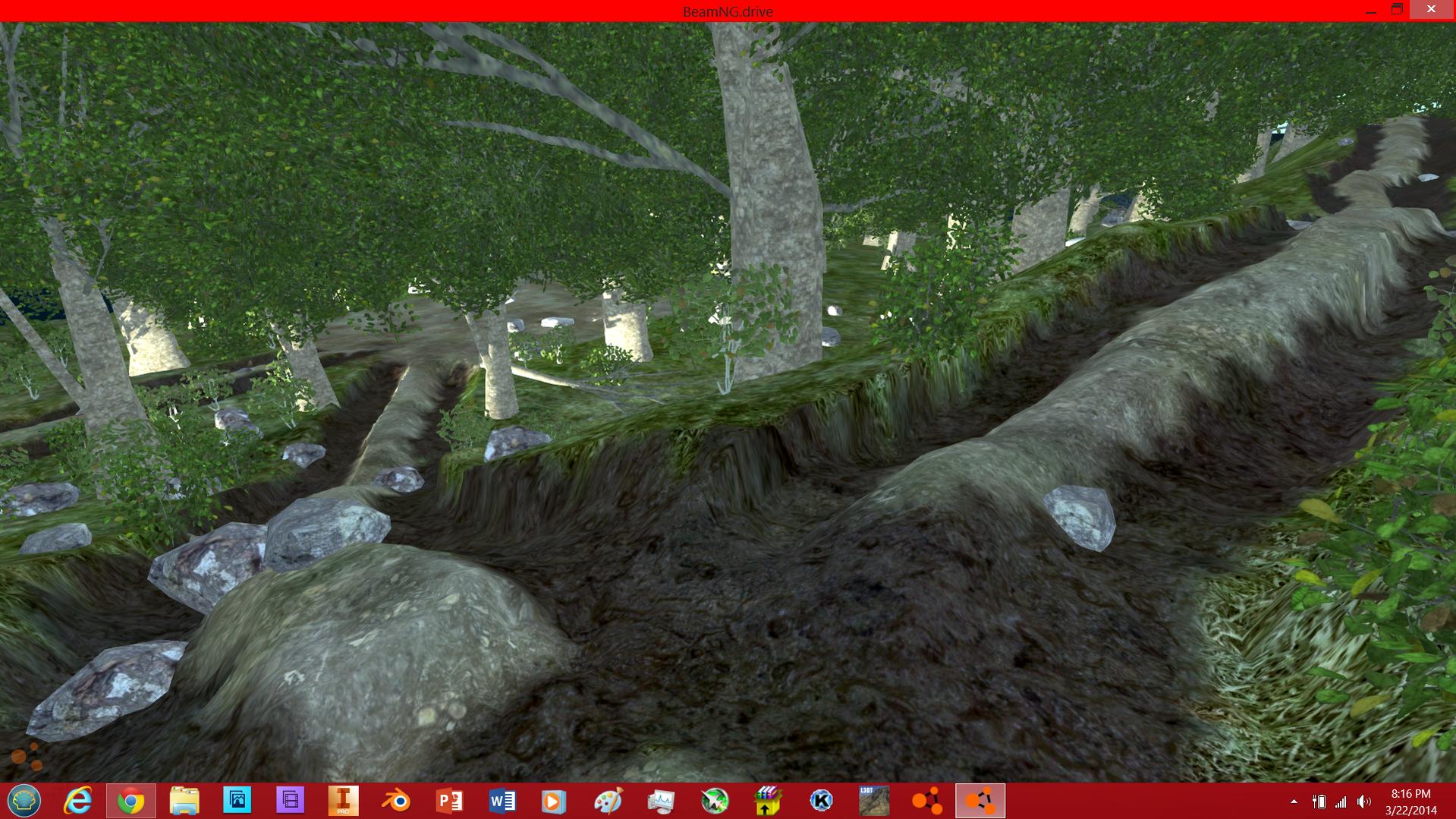This screenshot has width=1456, height=819.
Task: Launch Autodesk Inventor Pro from taskbar
Action: click(x=343, y=801)
